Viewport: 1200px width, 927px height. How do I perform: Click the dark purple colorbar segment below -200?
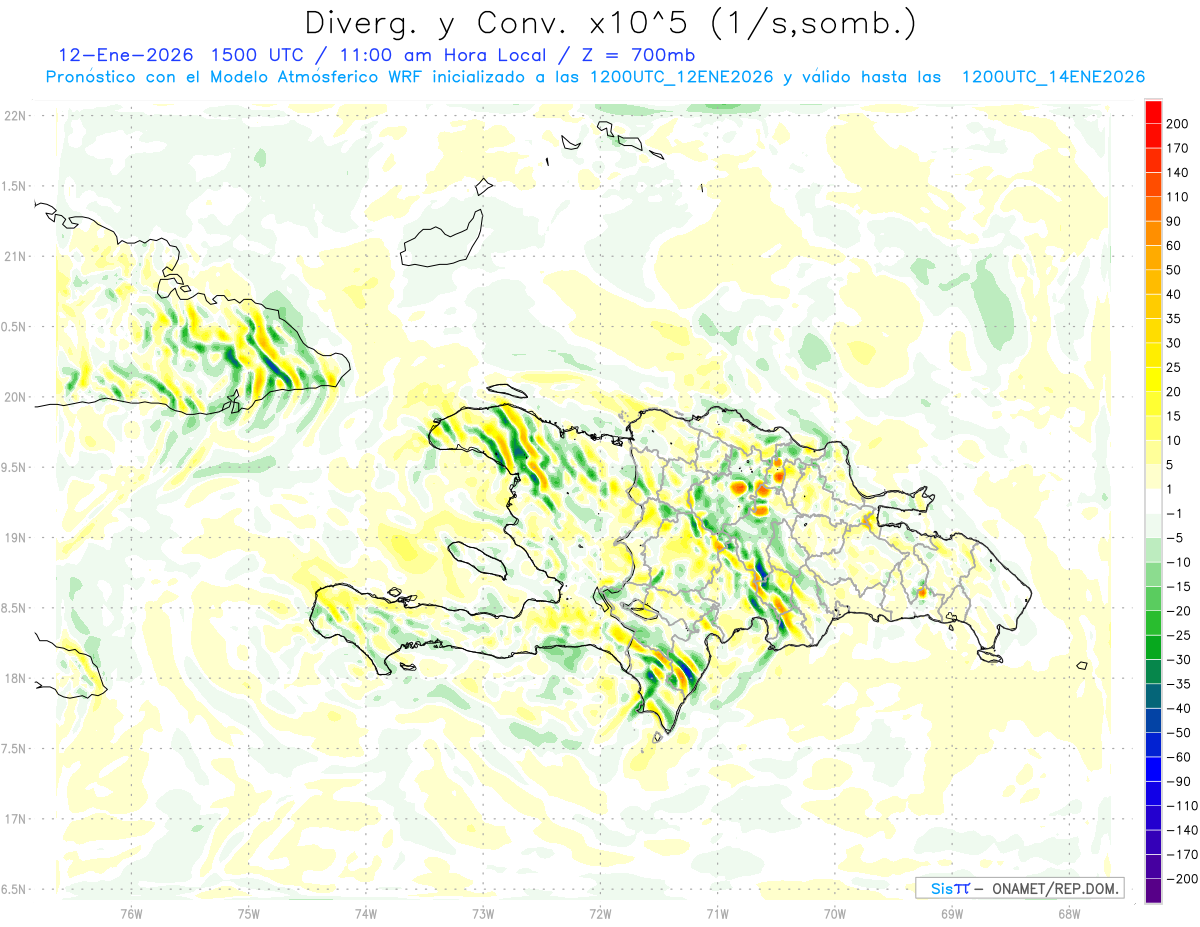(x=1154, y=892)
